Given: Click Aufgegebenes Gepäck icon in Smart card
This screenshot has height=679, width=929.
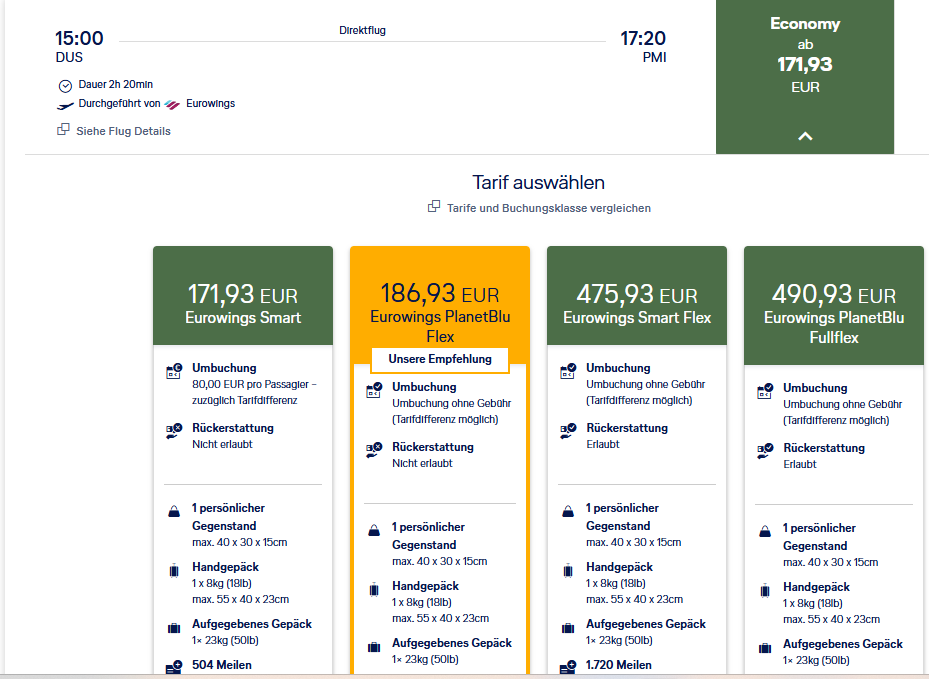Looking at the screenshot, I should [174, 628].
